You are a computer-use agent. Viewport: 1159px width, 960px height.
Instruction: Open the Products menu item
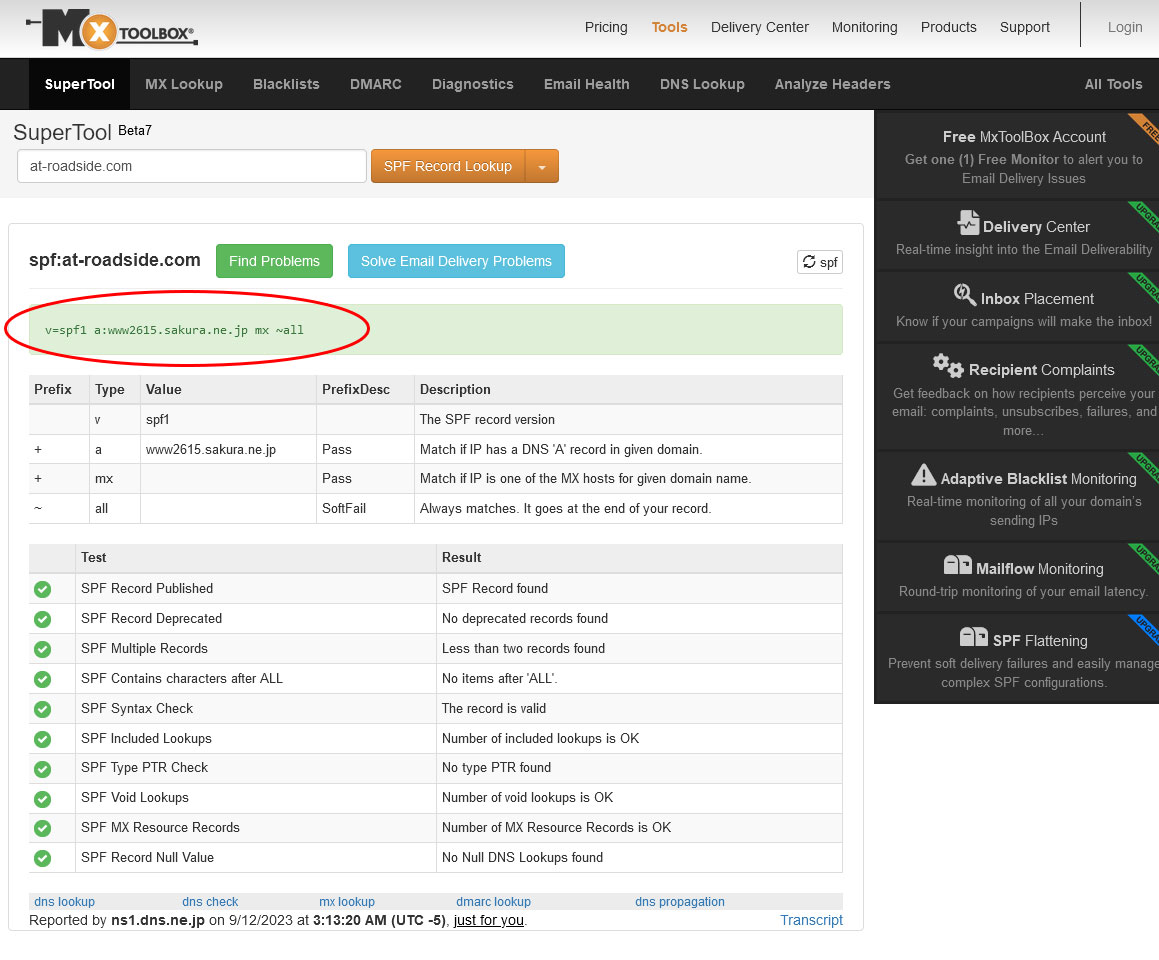click(x=948, y=27)
